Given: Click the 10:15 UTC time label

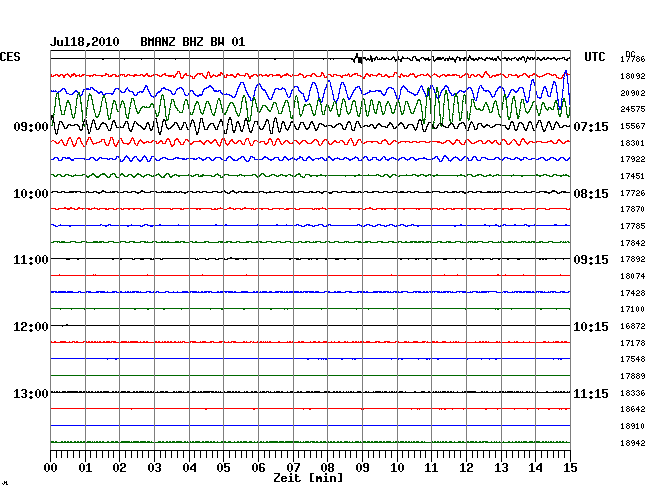Looking at the screenshot, I should [591, 327].
